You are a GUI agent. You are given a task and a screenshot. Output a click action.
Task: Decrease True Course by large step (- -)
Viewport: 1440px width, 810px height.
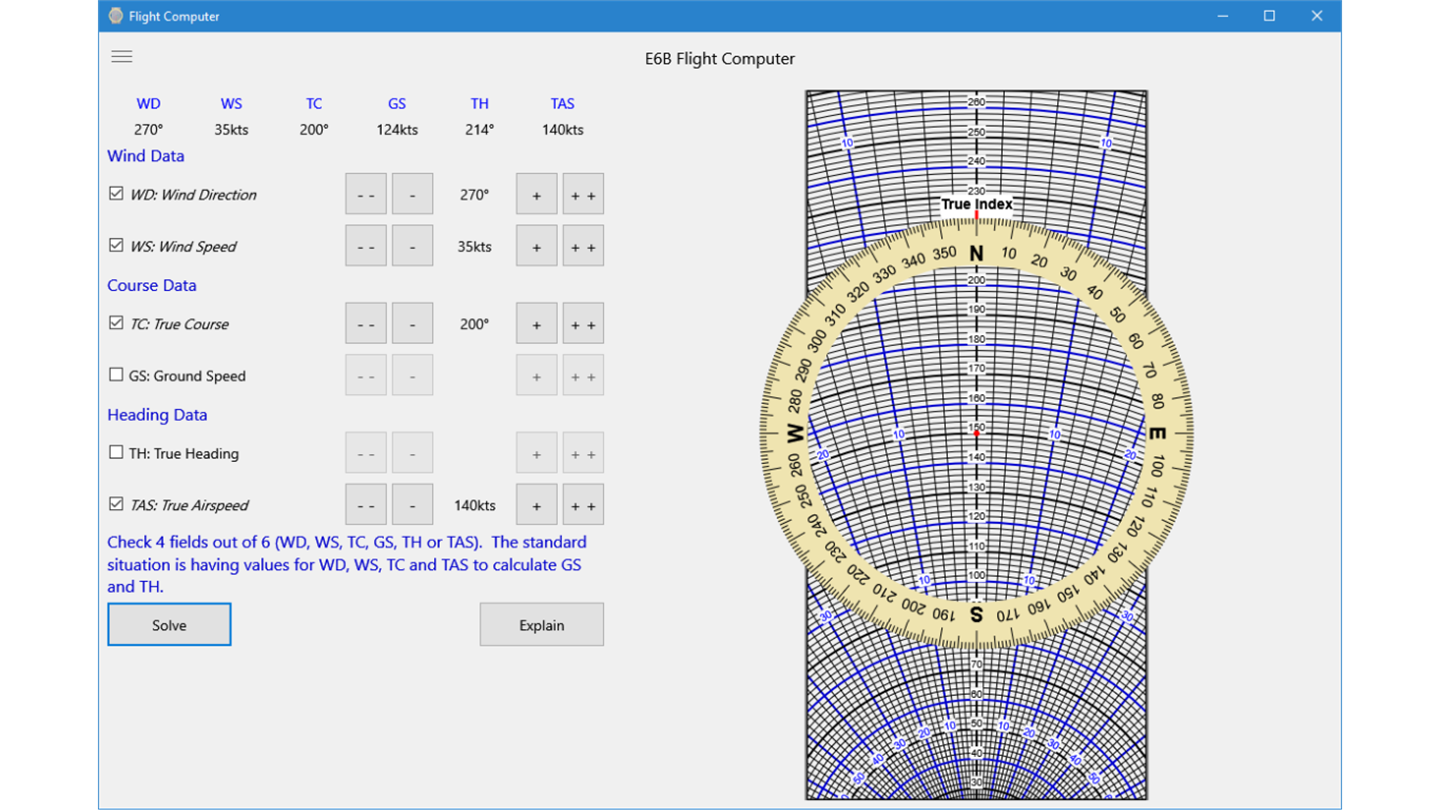pos(366,324)
